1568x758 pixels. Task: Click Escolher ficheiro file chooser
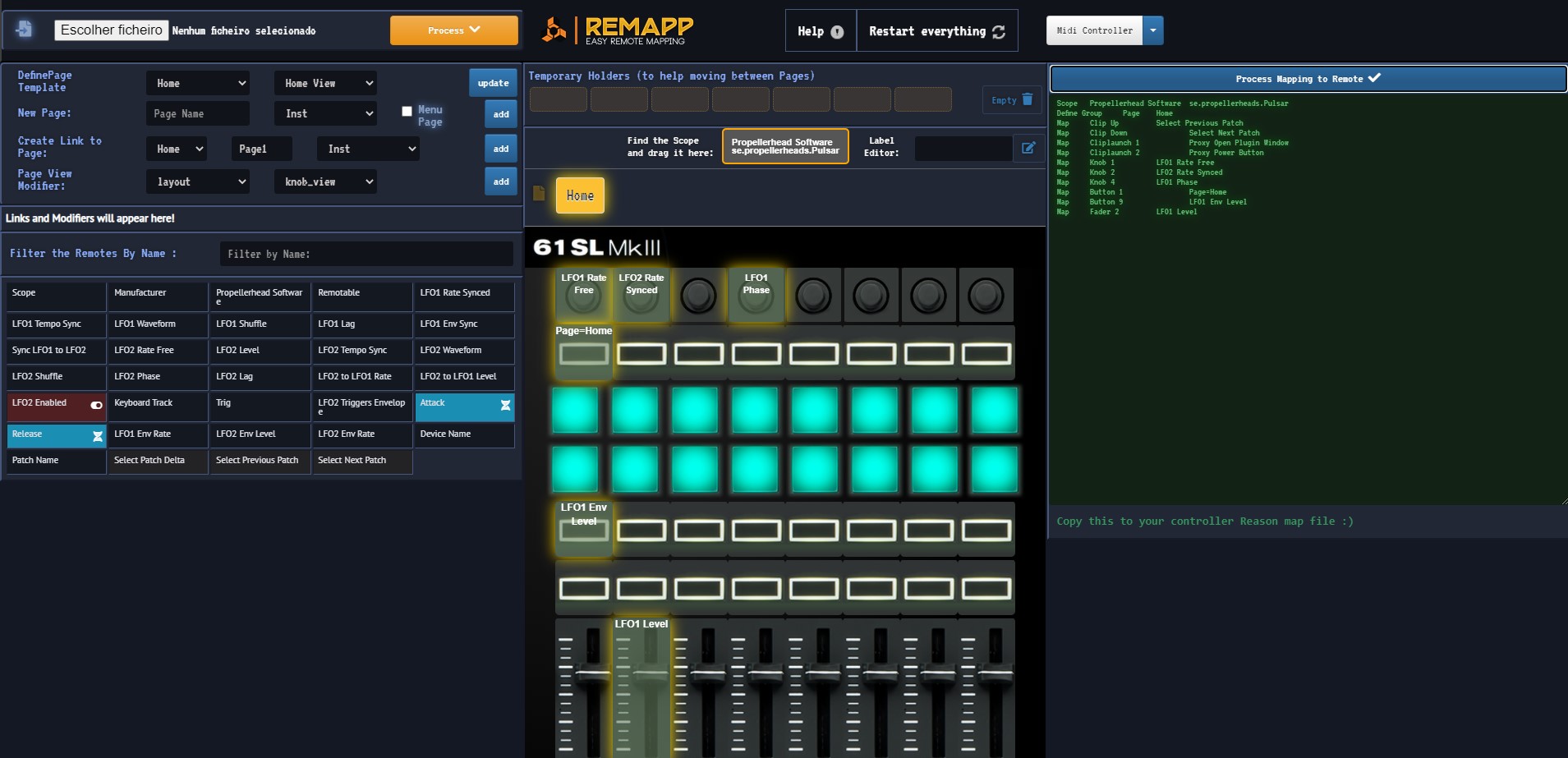click(x=112, y=30)
